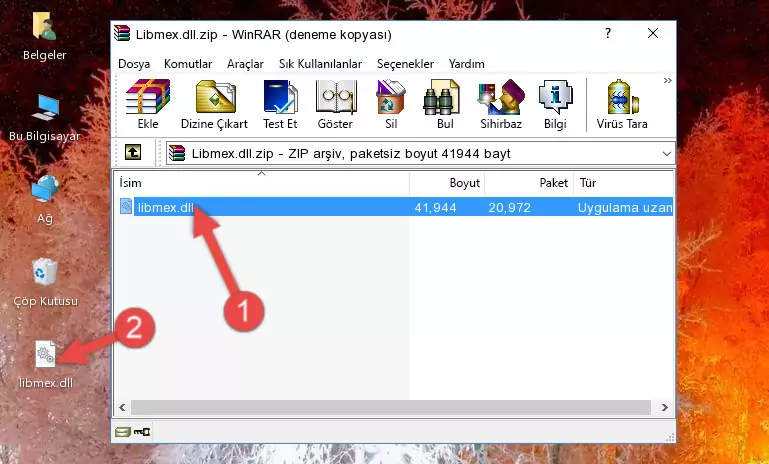
Task: Select the Çöp Kutusu recycle bin
Action: coord(45,283)
